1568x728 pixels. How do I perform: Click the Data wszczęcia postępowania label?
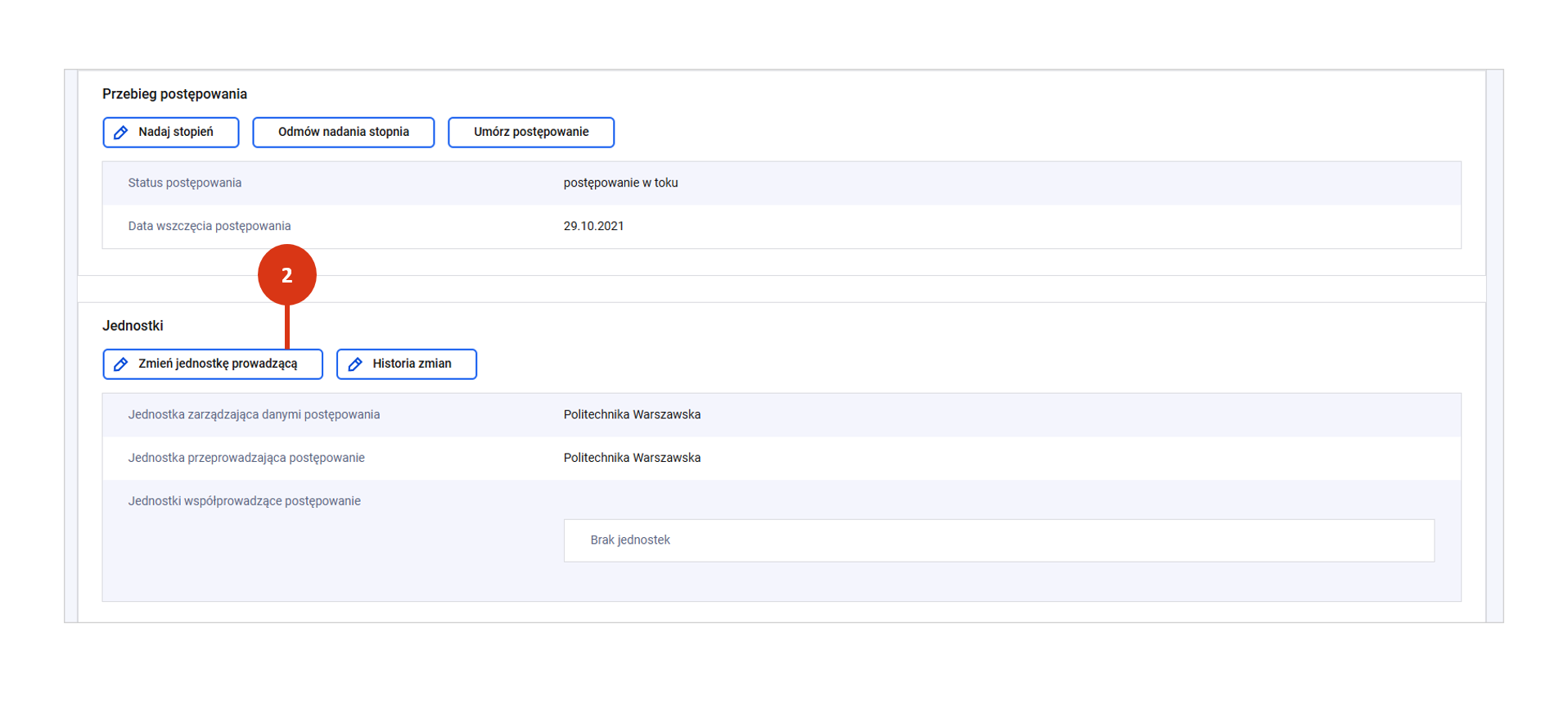tap(209, 226)
